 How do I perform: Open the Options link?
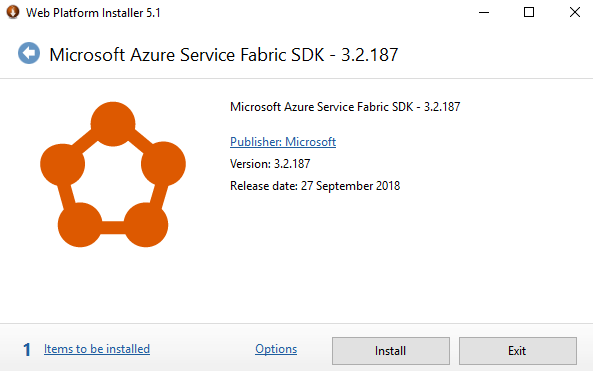(x=276, y=349)
